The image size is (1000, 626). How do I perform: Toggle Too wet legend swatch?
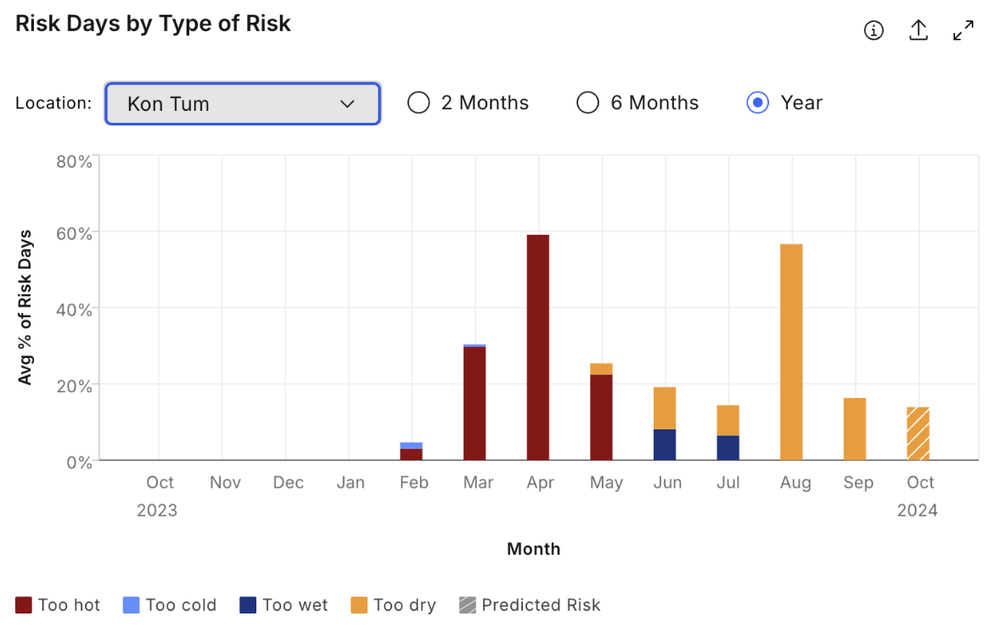tap(248, 605)
